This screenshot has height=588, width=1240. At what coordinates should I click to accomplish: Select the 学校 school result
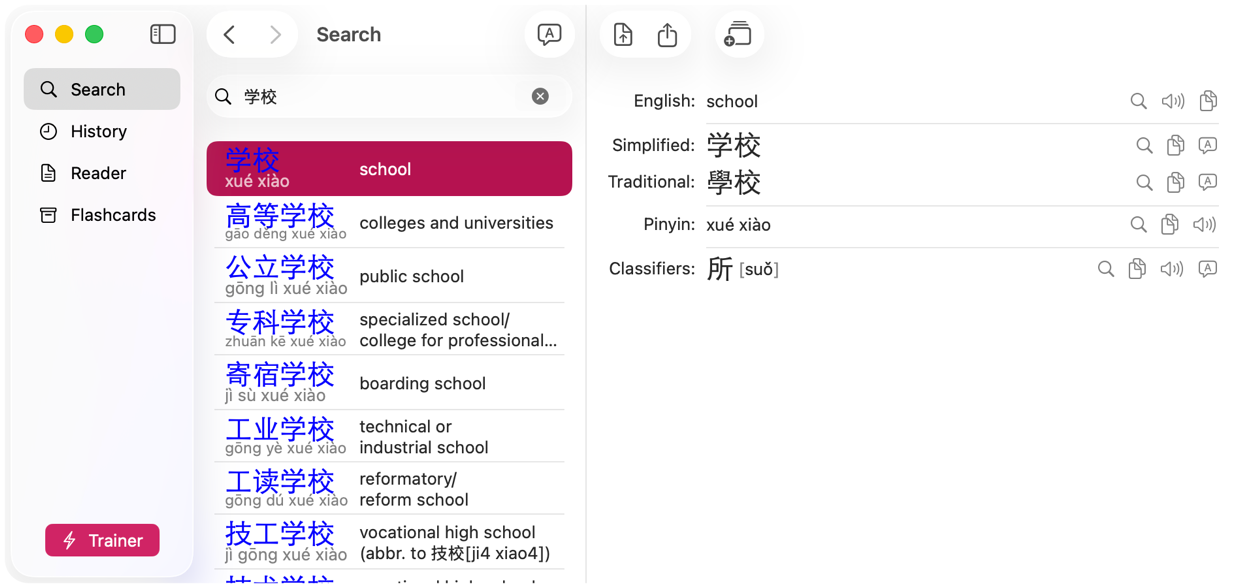(x=389, y=168)
